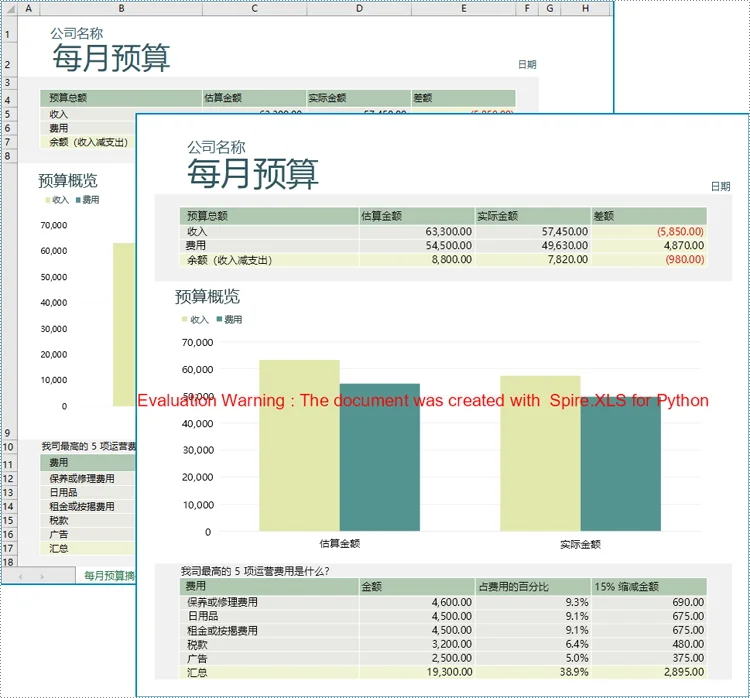Click the 38.9% total percentage

[x=574, y=672]
